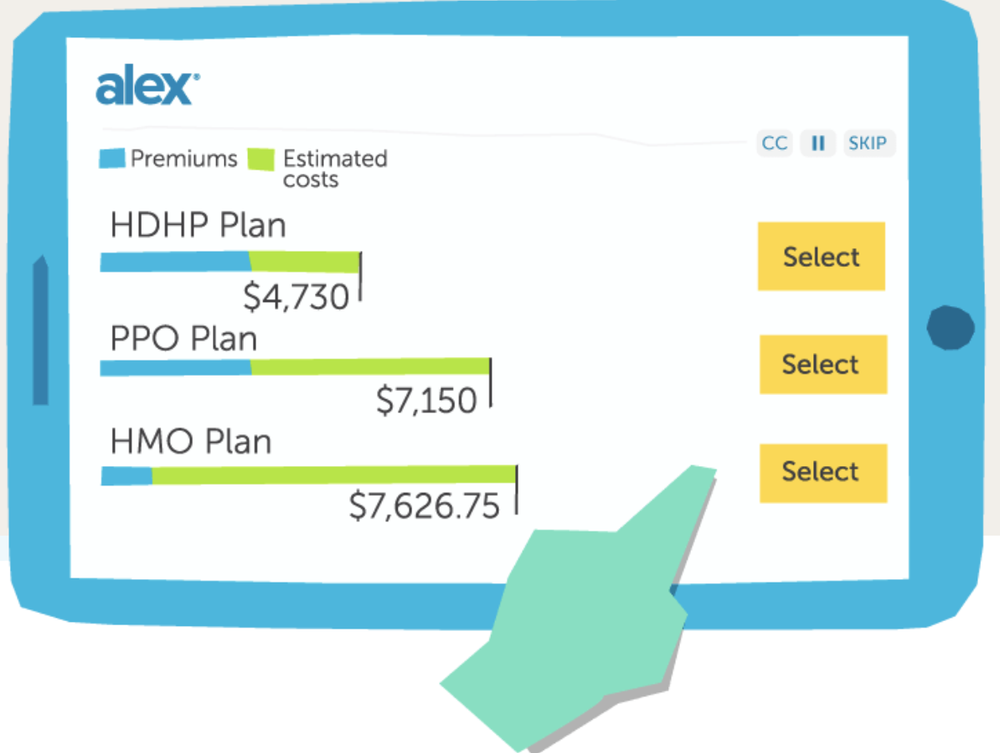Select the PPO Plan
The width and height of the screenshot is (1000, 753).
[823, 365]
